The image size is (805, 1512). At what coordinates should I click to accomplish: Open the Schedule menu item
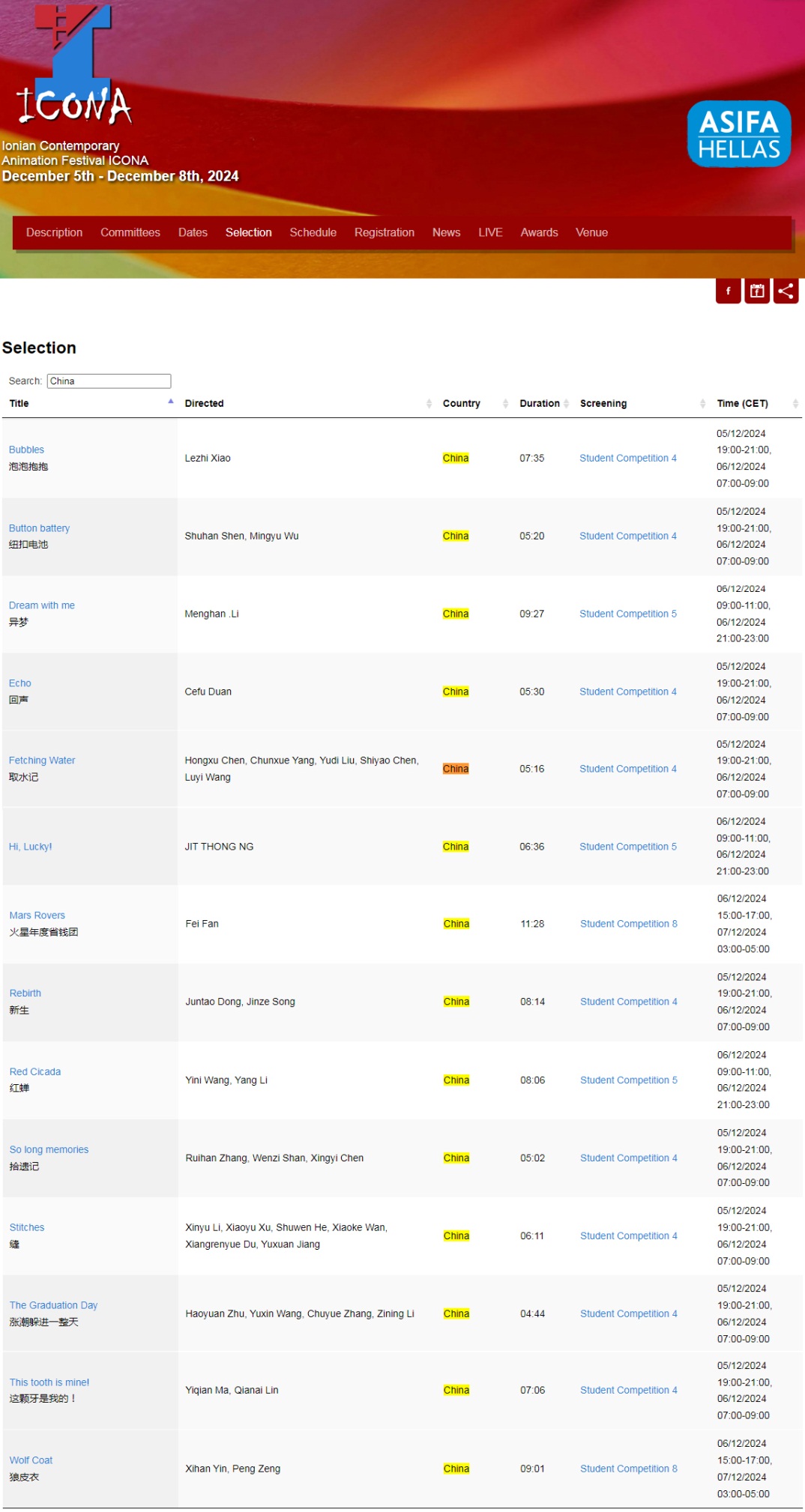coord(313,232)
